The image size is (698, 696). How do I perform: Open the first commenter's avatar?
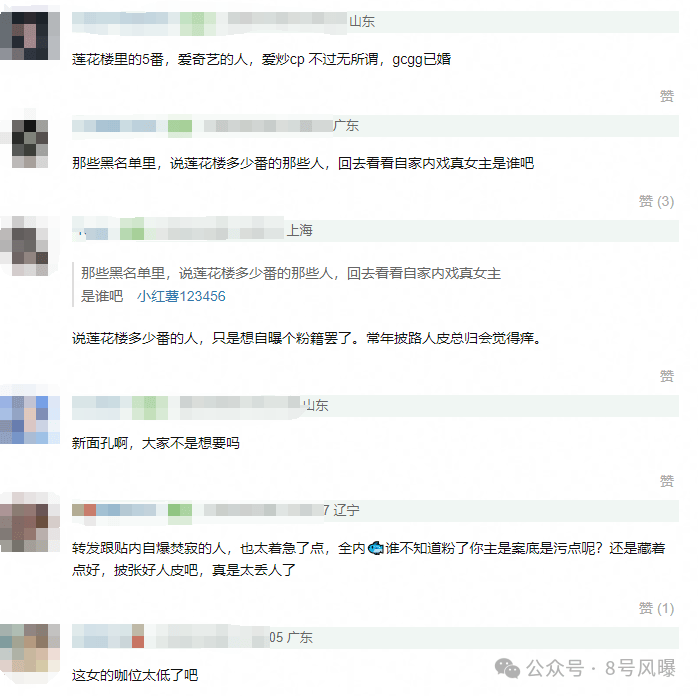tap(30, 36)
